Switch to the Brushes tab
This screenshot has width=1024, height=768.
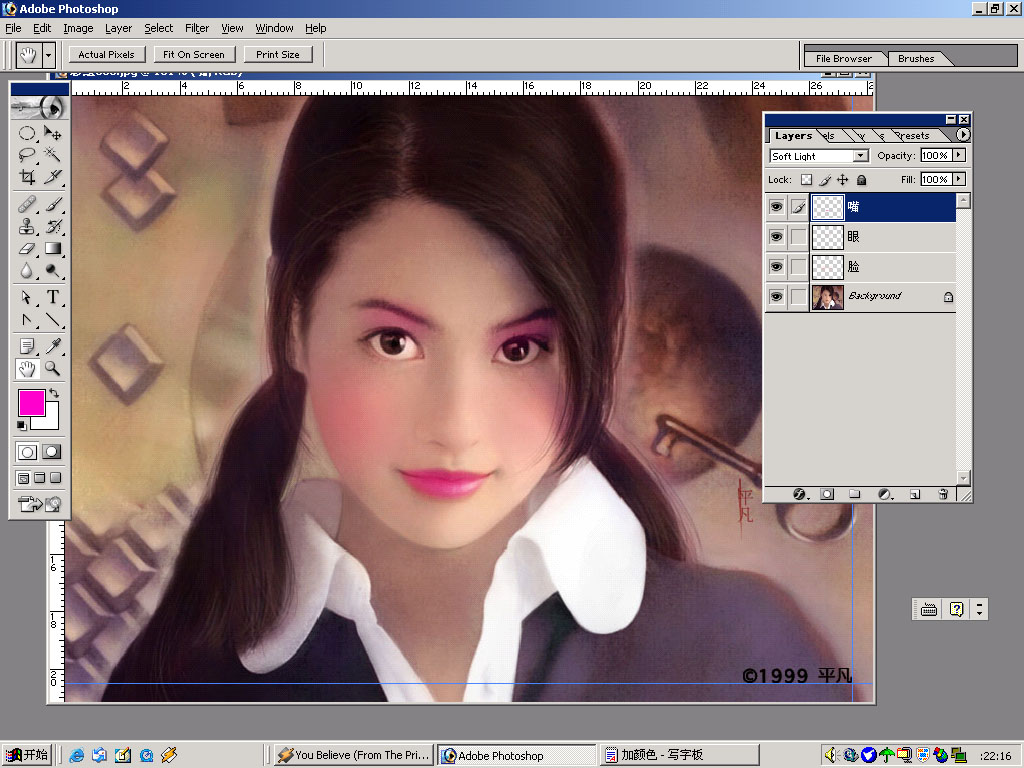(x=916, y=59)
